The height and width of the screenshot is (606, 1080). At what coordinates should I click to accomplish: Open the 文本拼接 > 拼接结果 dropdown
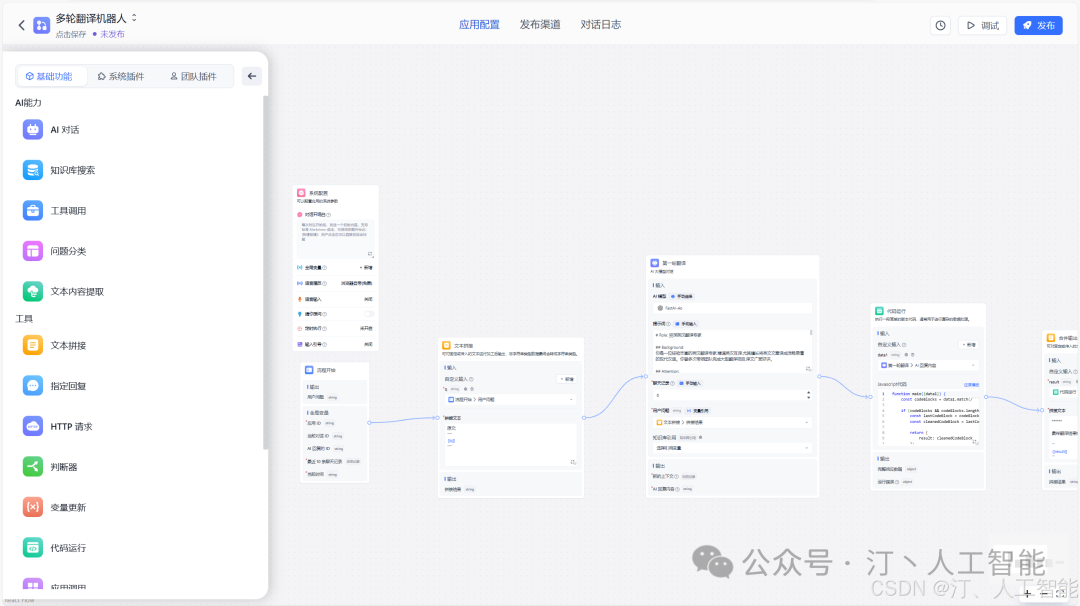click(731, 422)
